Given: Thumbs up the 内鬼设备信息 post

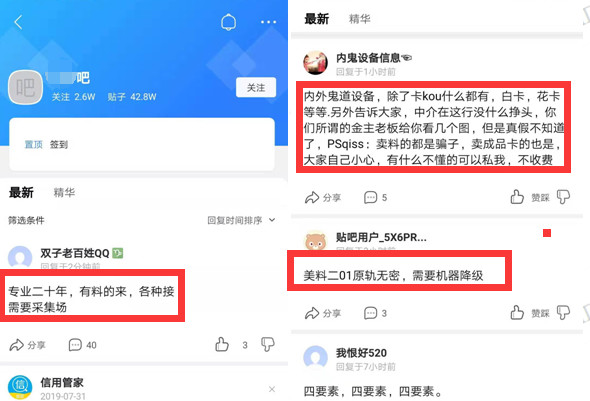Looking at the screenshot, I should click(517, 197).
